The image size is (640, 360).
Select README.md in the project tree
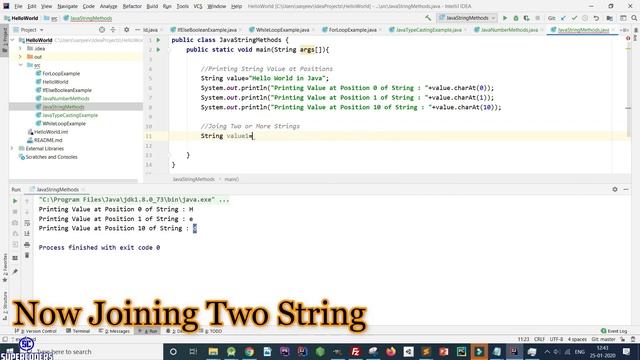tap(49, 140)
